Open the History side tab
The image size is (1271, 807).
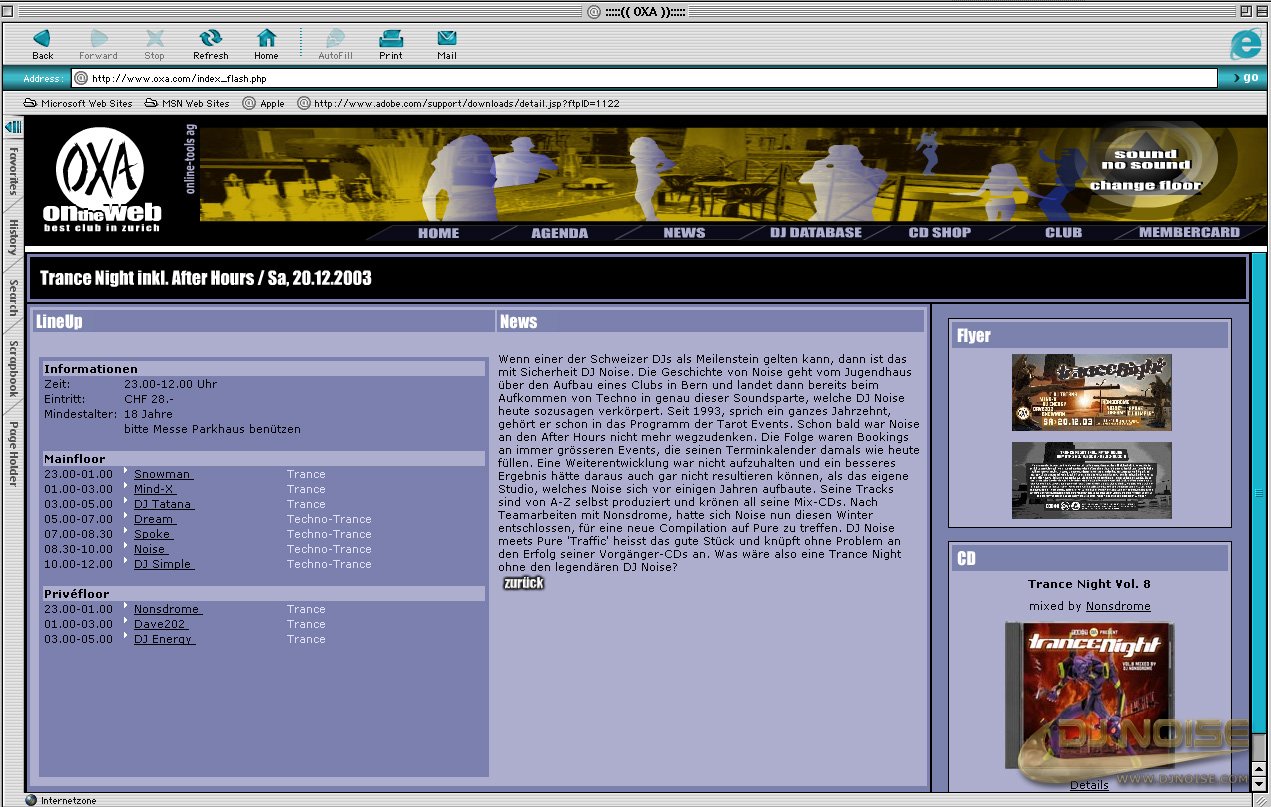point(13,238)
